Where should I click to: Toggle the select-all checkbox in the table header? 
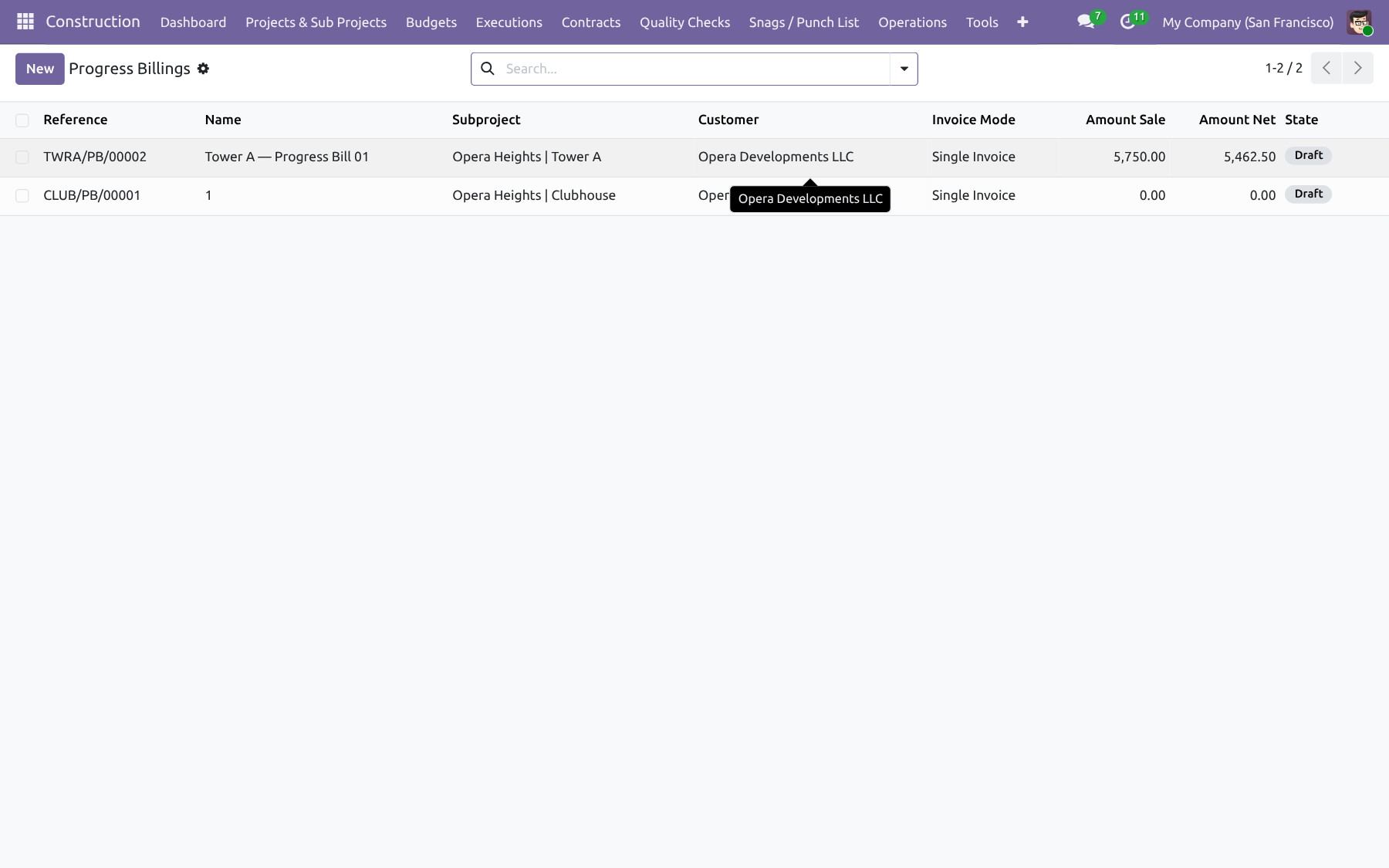22,120
